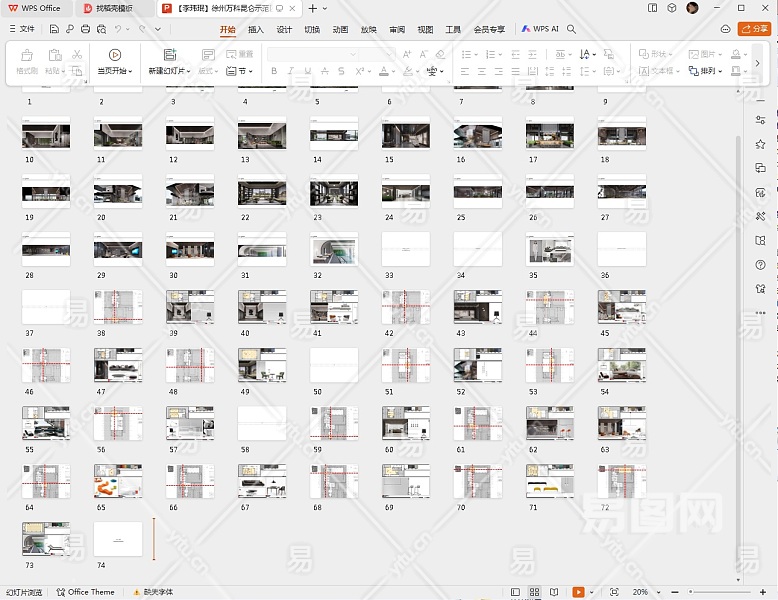Click the slideshow play button in status bar
This screenshot has width=778, height=600.
[x=578, y=592]
